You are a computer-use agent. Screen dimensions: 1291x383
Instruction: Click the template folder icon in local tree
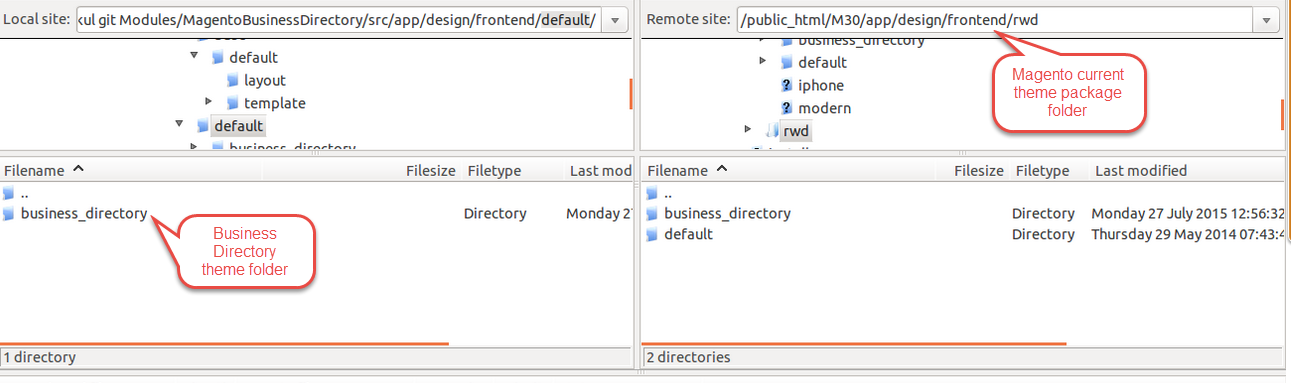coord(233,103)
